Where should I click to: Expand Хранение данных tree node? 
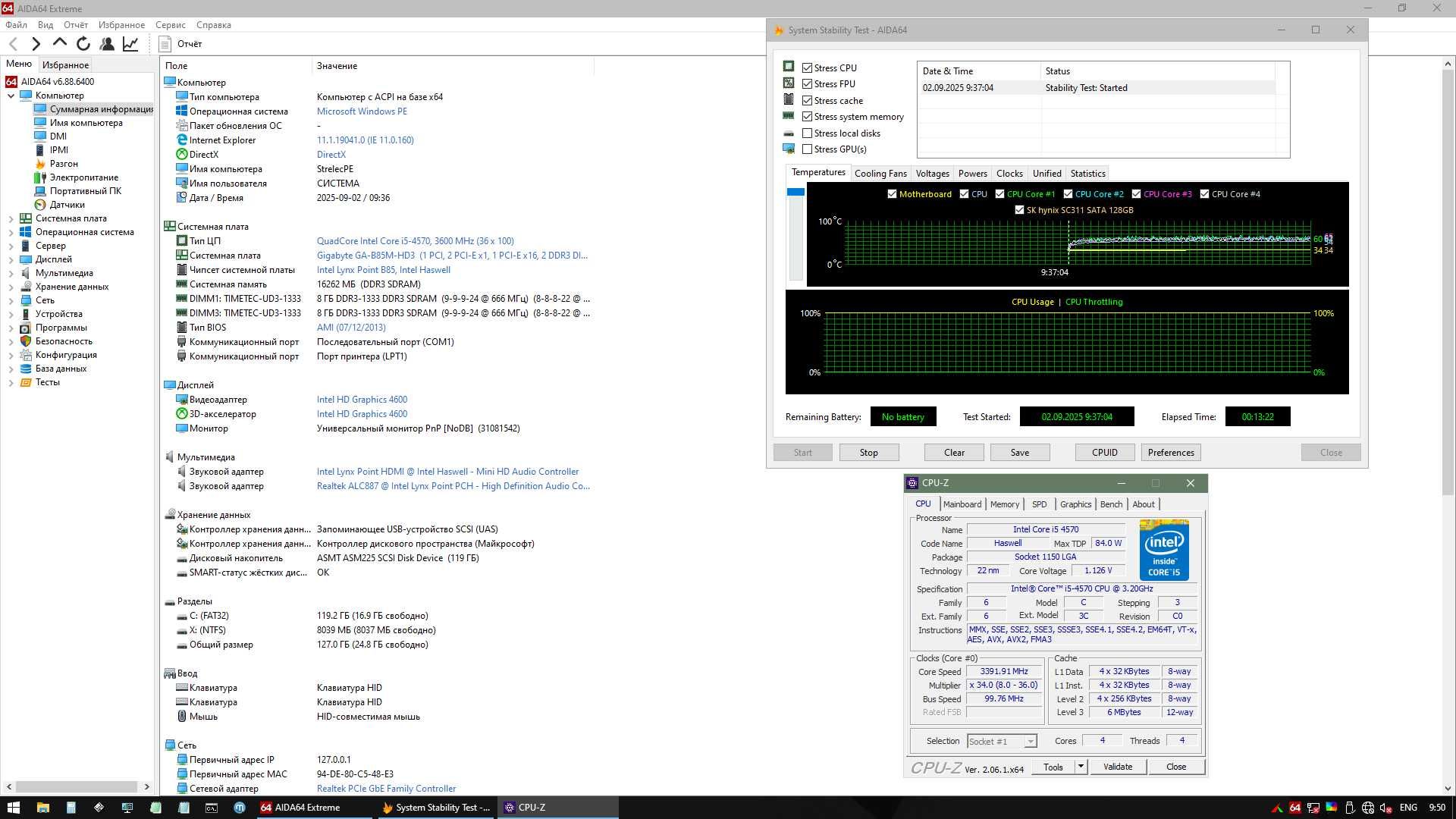pyautogui.click(x=11, y=287)
